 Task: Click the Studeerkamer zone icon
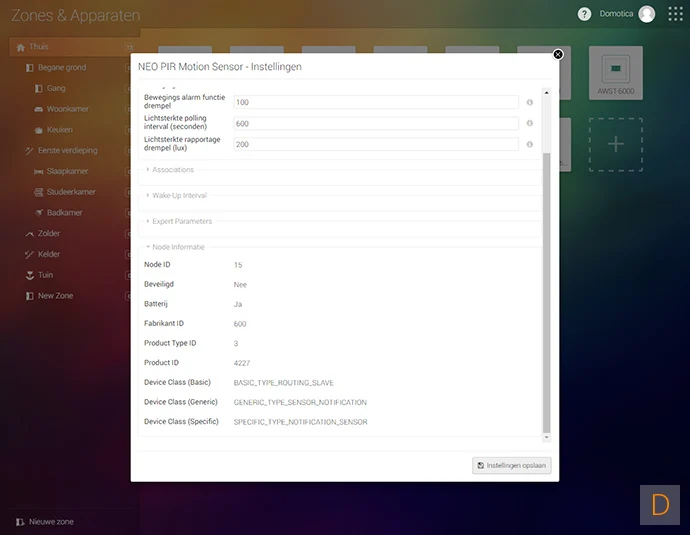tap(39, 192)
